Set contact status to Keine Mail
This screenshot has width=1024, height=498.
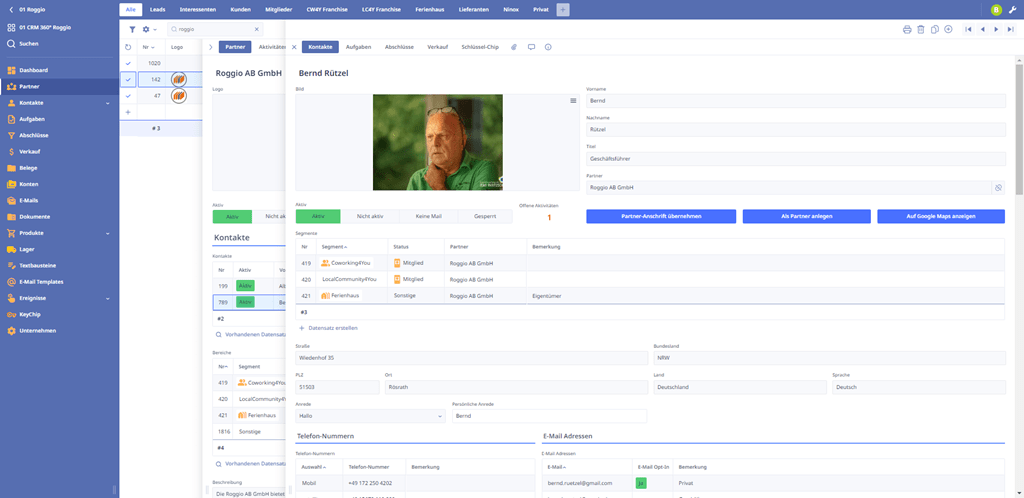pyautogui.click(x=428, y=216)
